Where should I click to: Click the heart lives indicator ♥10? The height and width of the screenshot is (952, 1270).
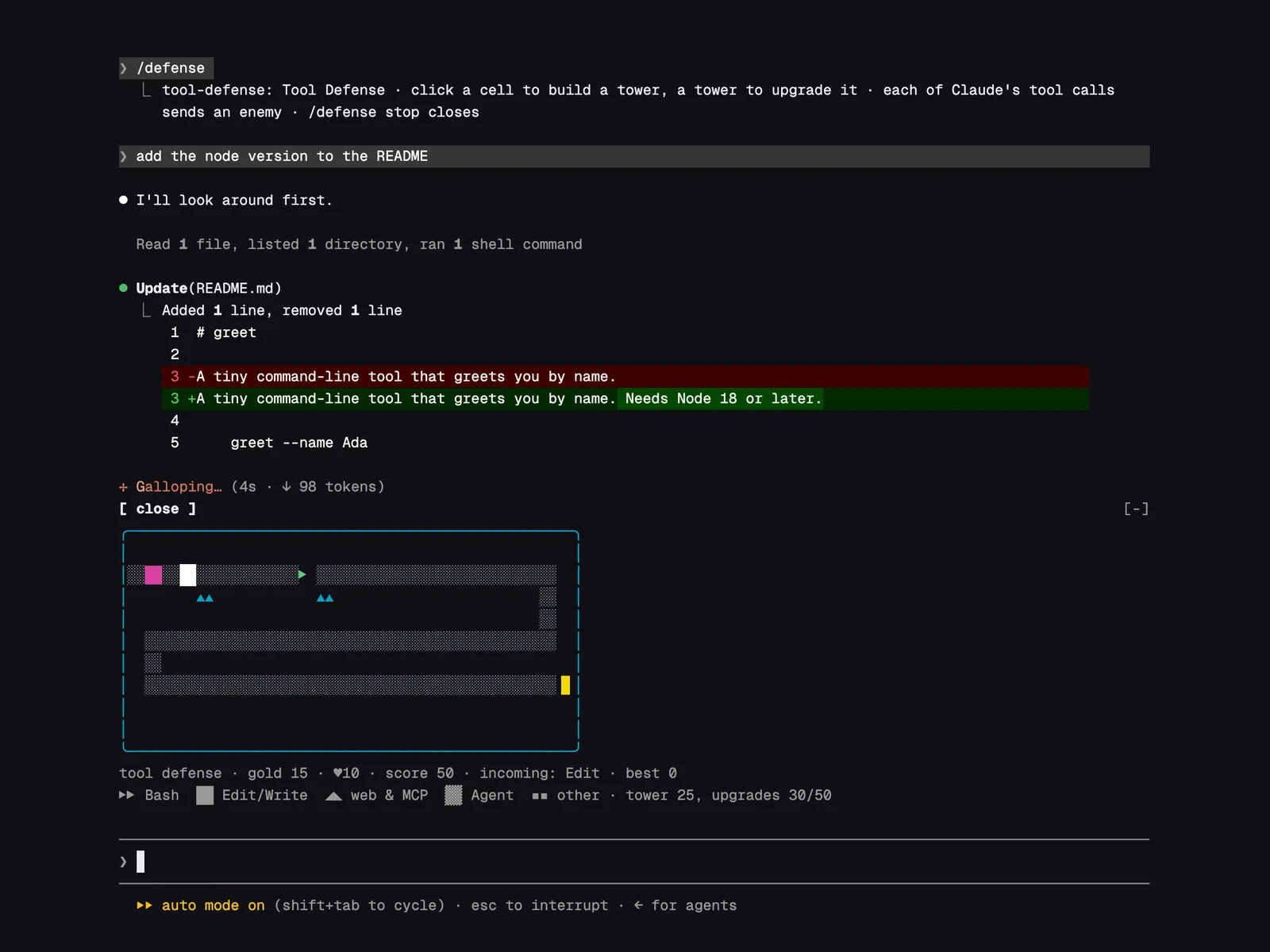pos(346,773)
